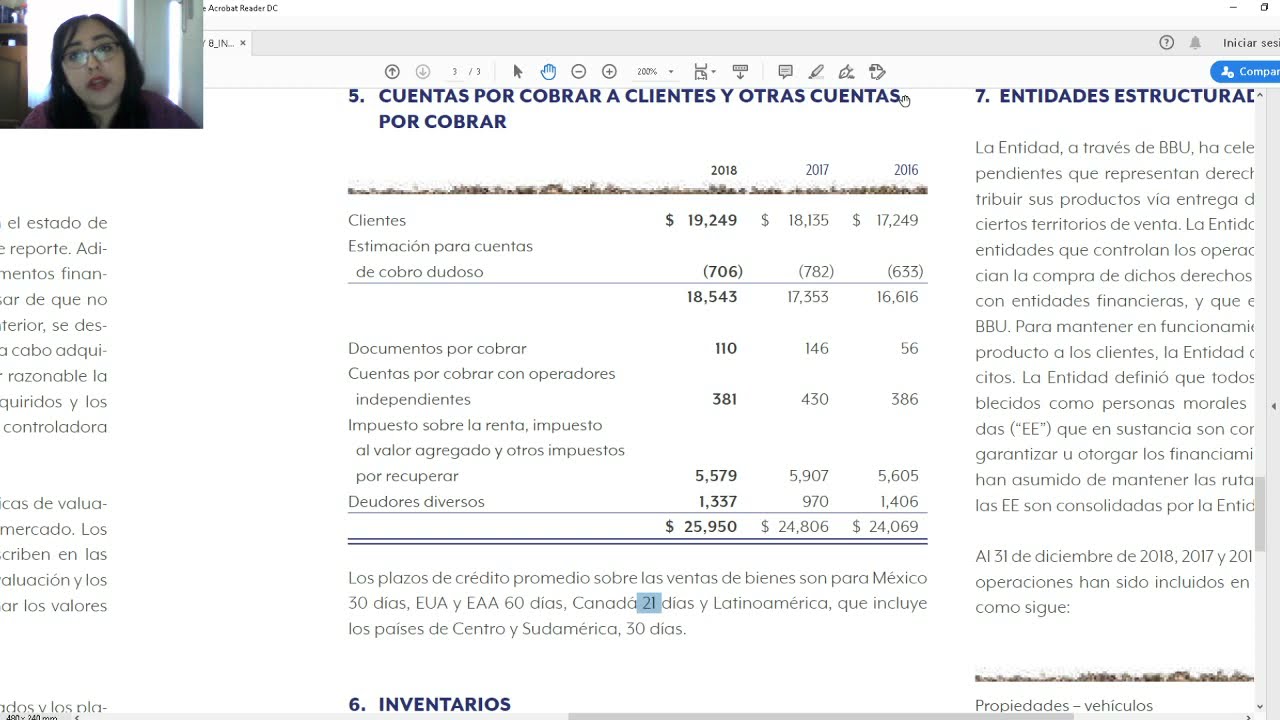1280x720 pixels.
Task: Open the sign document tool
Action: (x=846, y=72)
